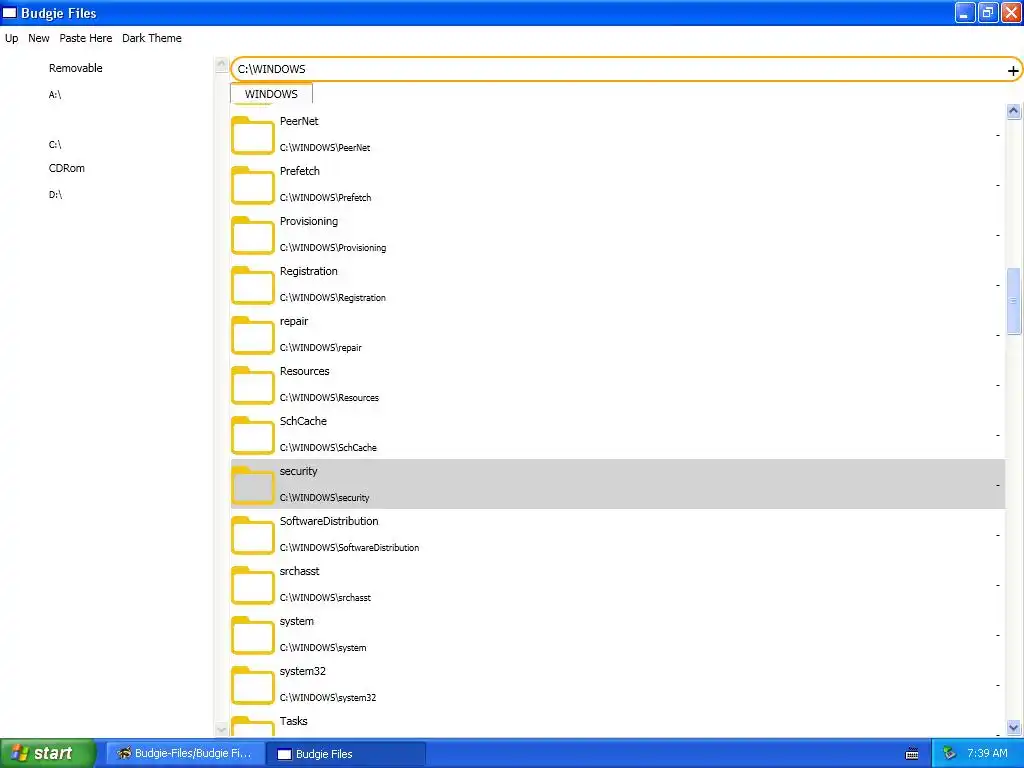Click the file list scroll down arrow

pyautogui.click(x=1014, y=727)
